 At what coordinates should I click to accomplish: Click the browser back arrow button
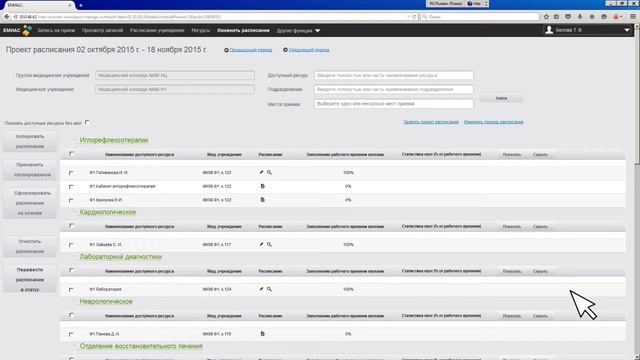7,17
